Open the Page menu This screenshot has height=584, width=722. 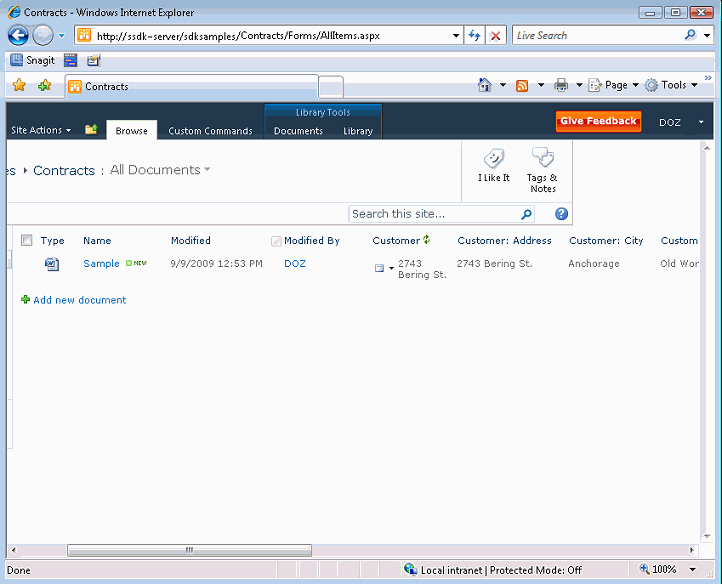pyautogui.click(x=613, y=85)
